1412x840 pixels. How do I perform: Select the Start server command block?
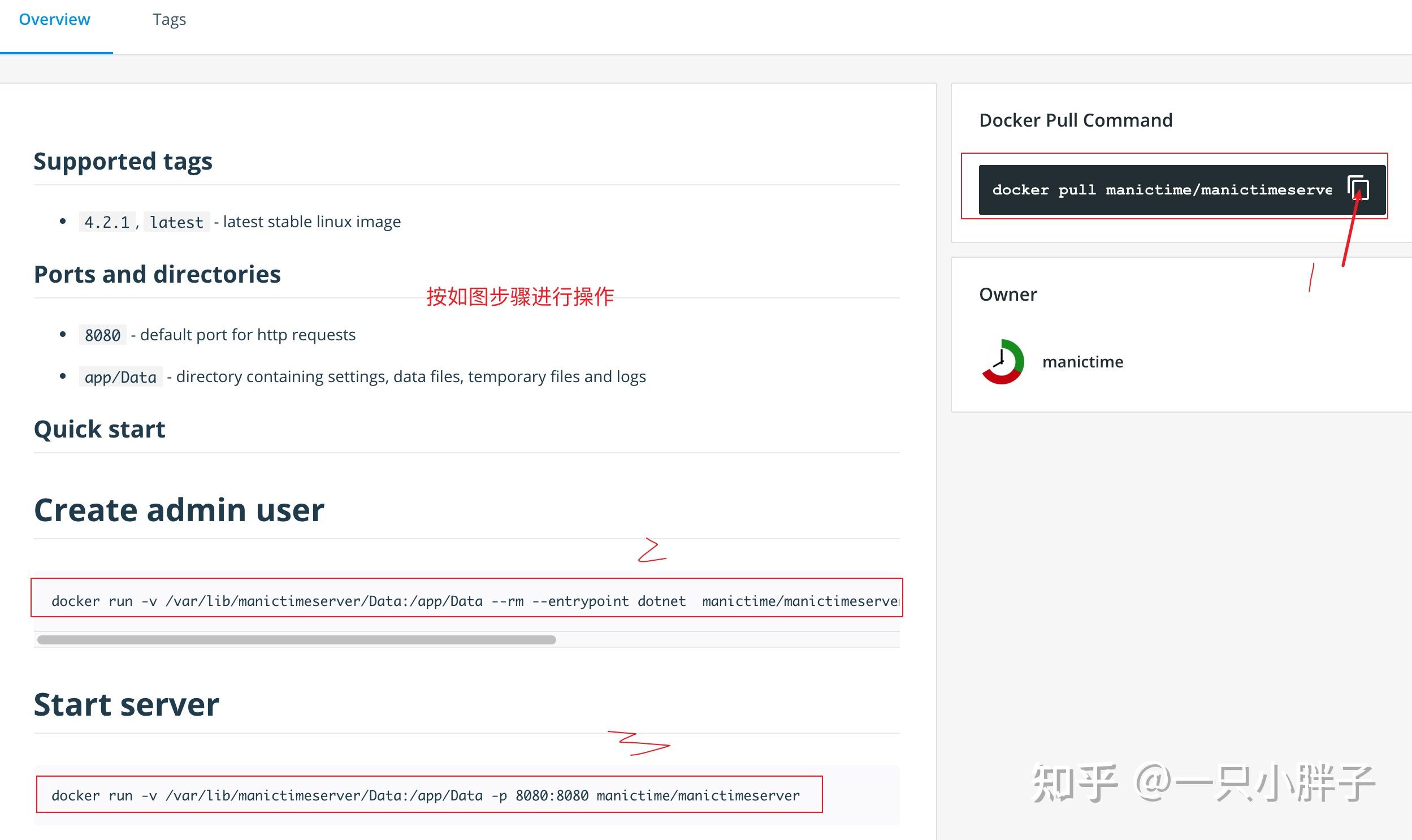pyautogui.click(x=425, y=795)
